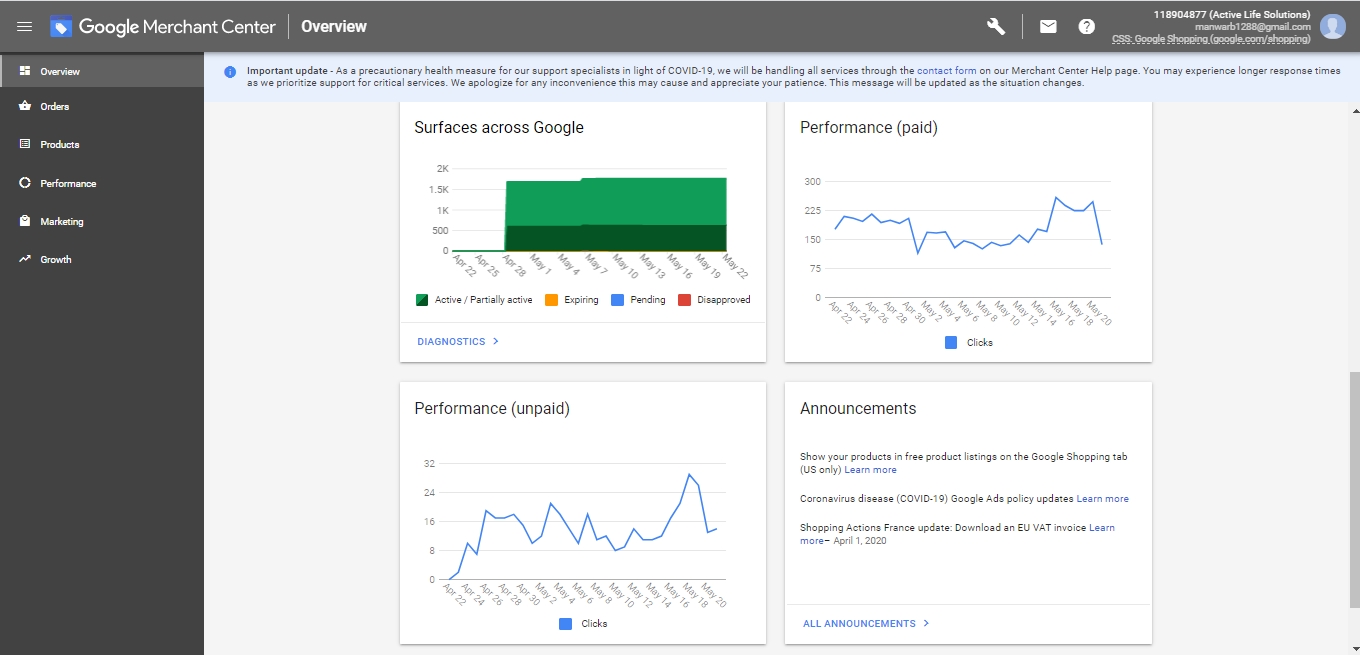Click the contact form link in banner

point(946,71)
